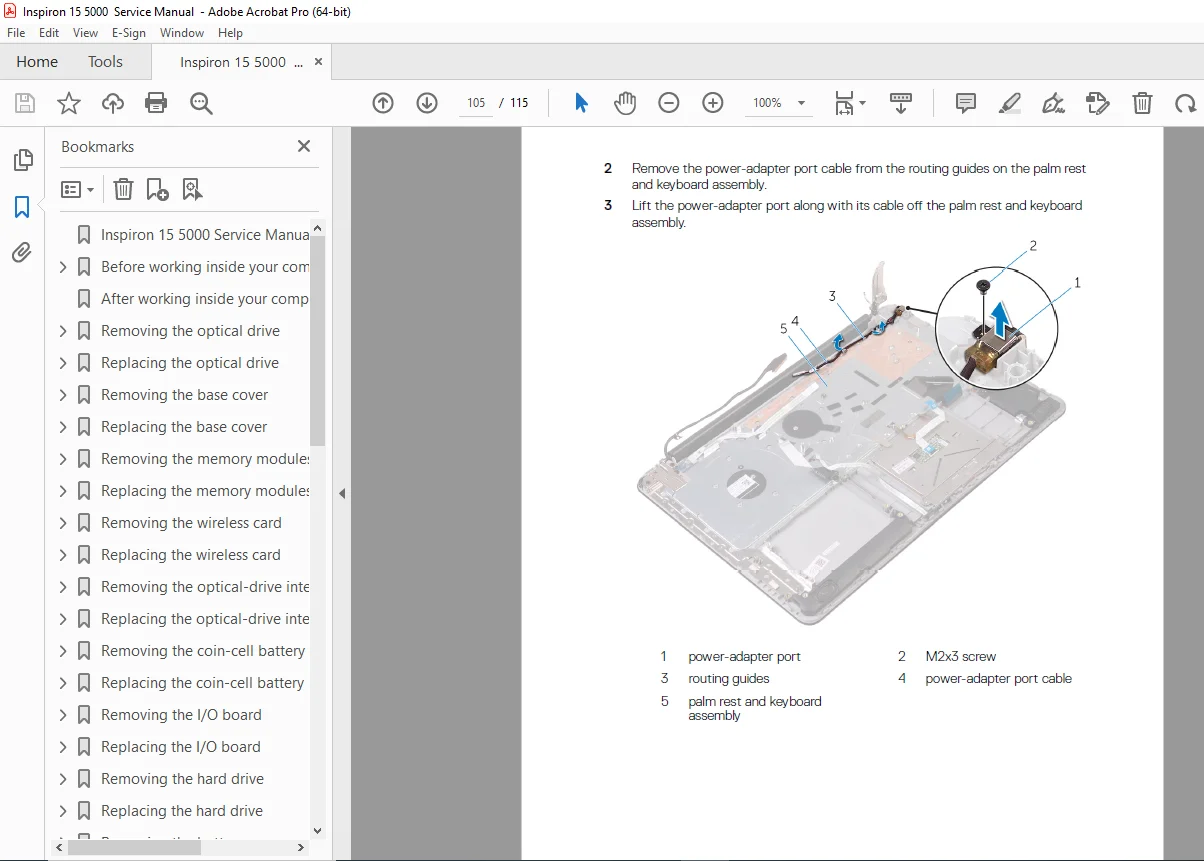1204x861 pixels.
Task: Click the Delete trash toolbar icon
Action: (1142, 103)
